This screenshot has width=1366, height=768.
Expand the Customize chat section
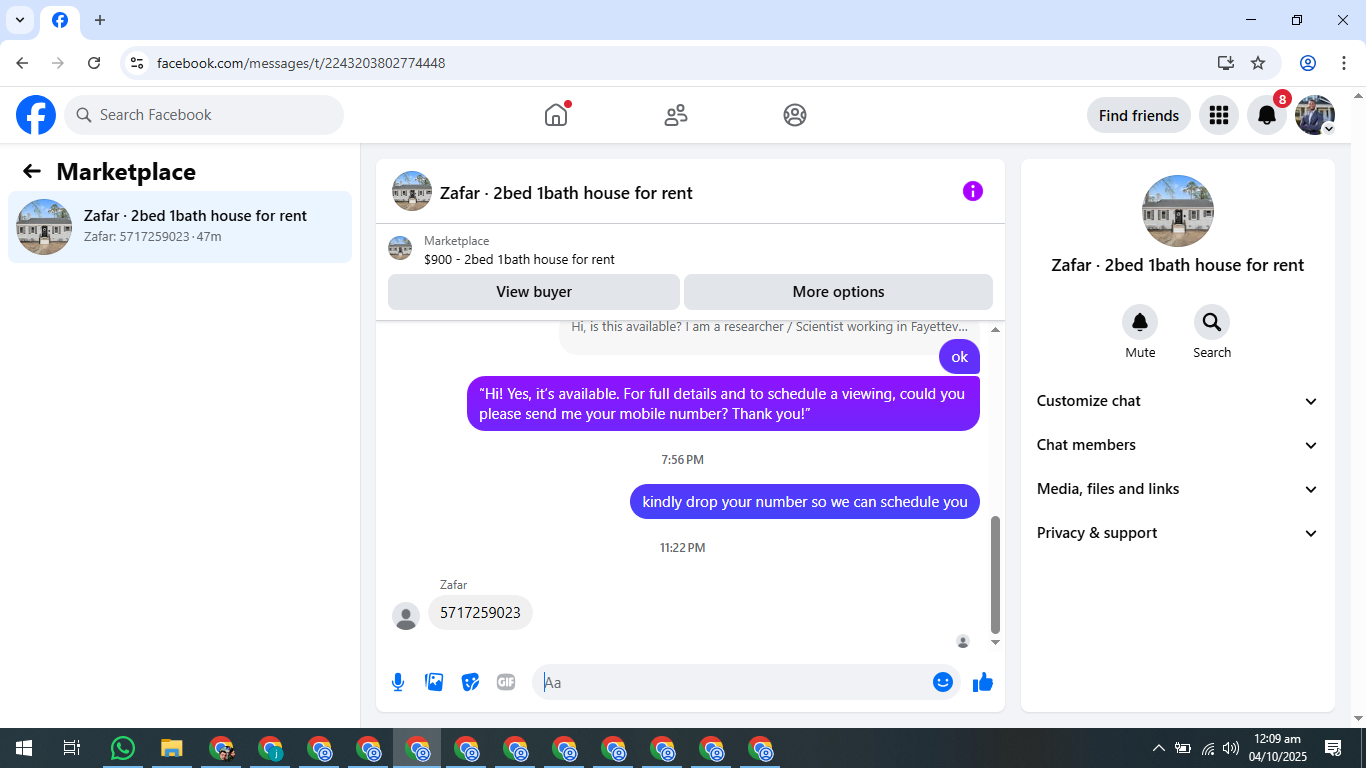[x=1178, y=401]
